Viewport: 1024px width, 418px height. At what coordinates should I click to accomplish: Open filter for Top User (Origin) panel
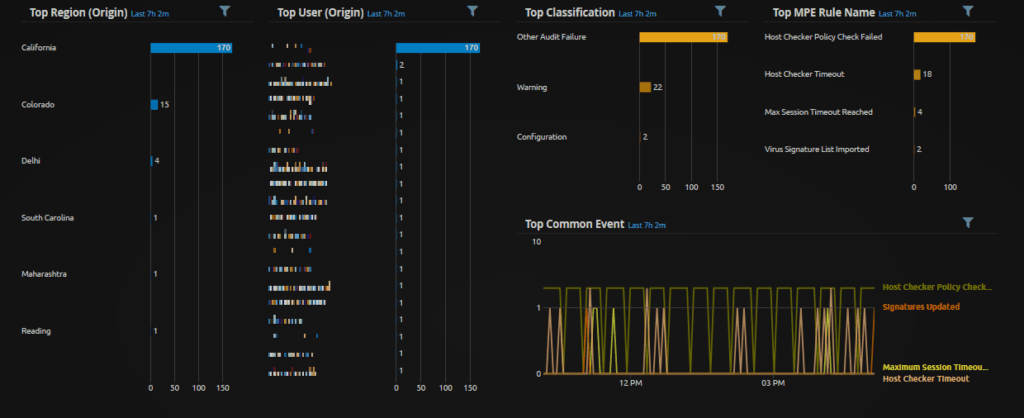pyautogui.click(x=472, y=11)
